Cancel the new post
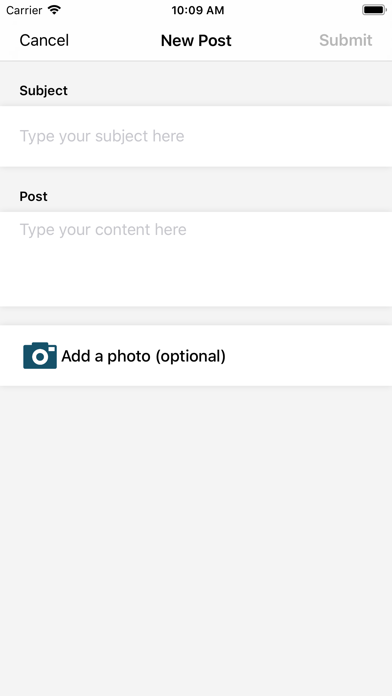This screenshot has width=392, height=696. click(x=44, y=40)
